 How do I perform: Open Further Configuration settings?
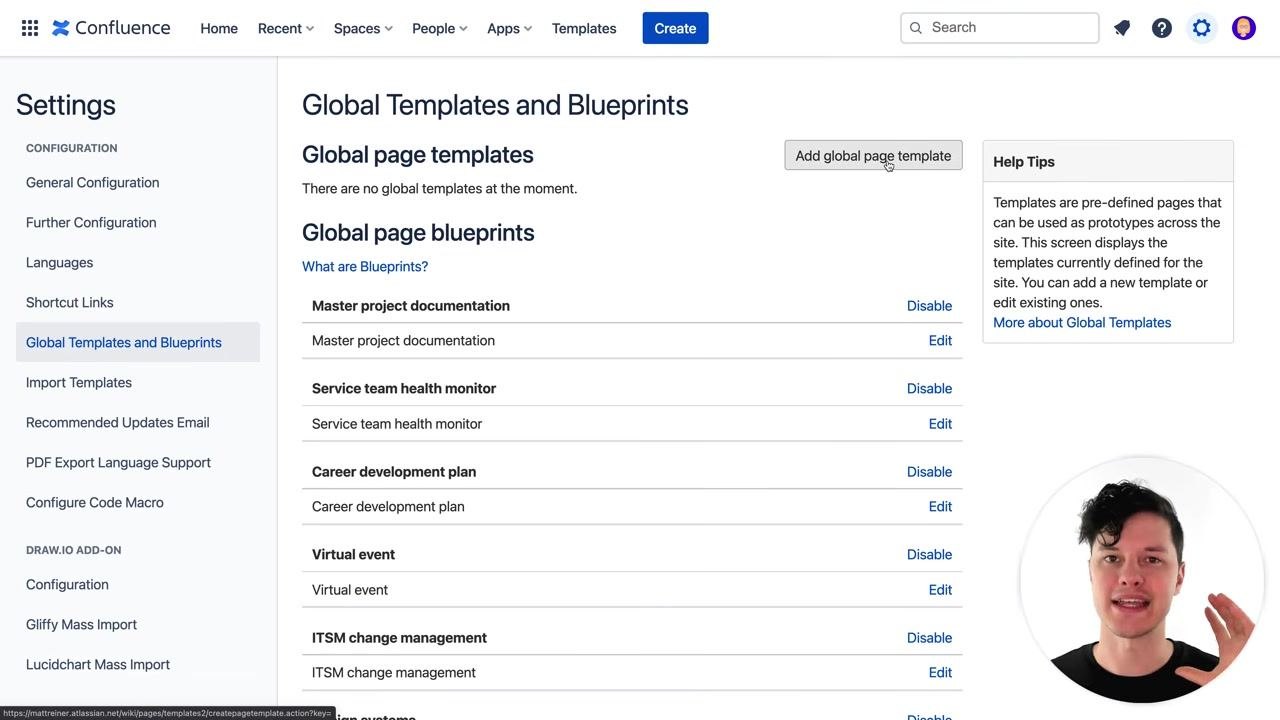click(x=91, y=222)
